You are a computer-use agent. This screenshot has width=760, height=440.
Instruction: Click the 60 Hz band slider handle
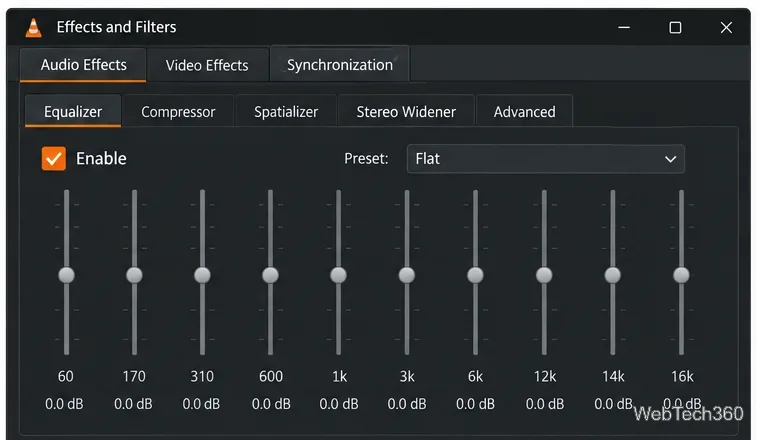[66, 275]
